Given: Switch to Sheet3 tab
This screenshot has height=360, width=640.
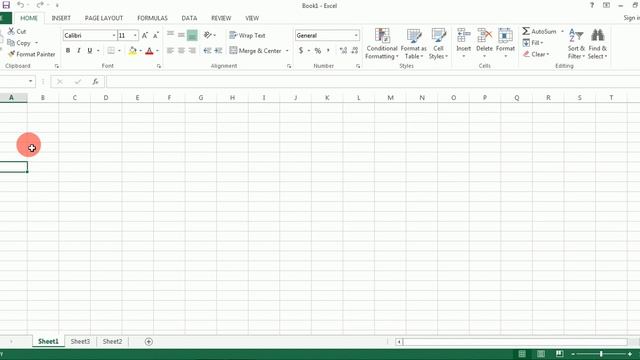Looking at the screenshot, I should [x=80, y=341].
